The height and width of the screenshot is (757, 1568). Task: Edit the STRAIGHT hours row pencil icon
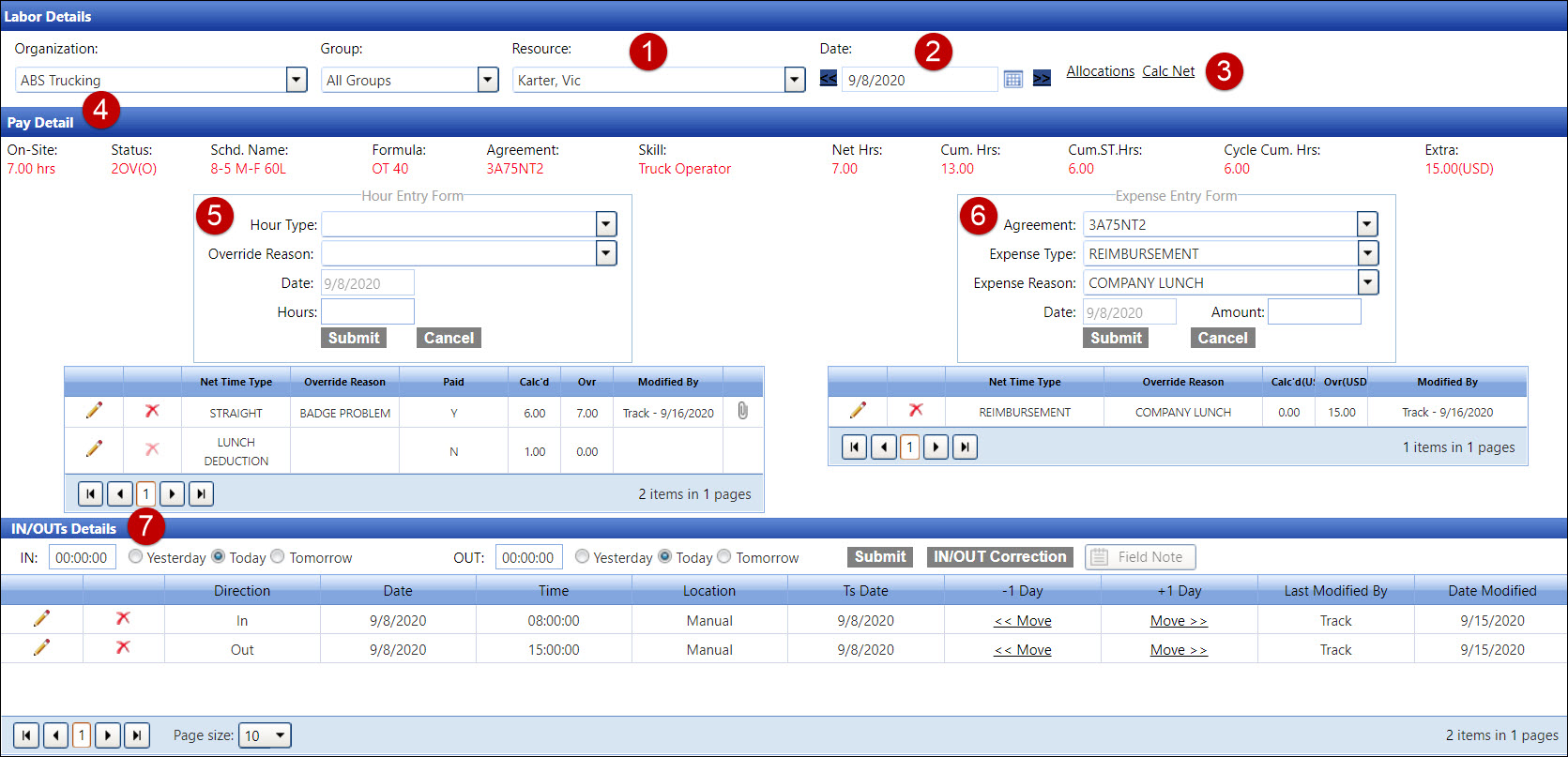point(94,411)
